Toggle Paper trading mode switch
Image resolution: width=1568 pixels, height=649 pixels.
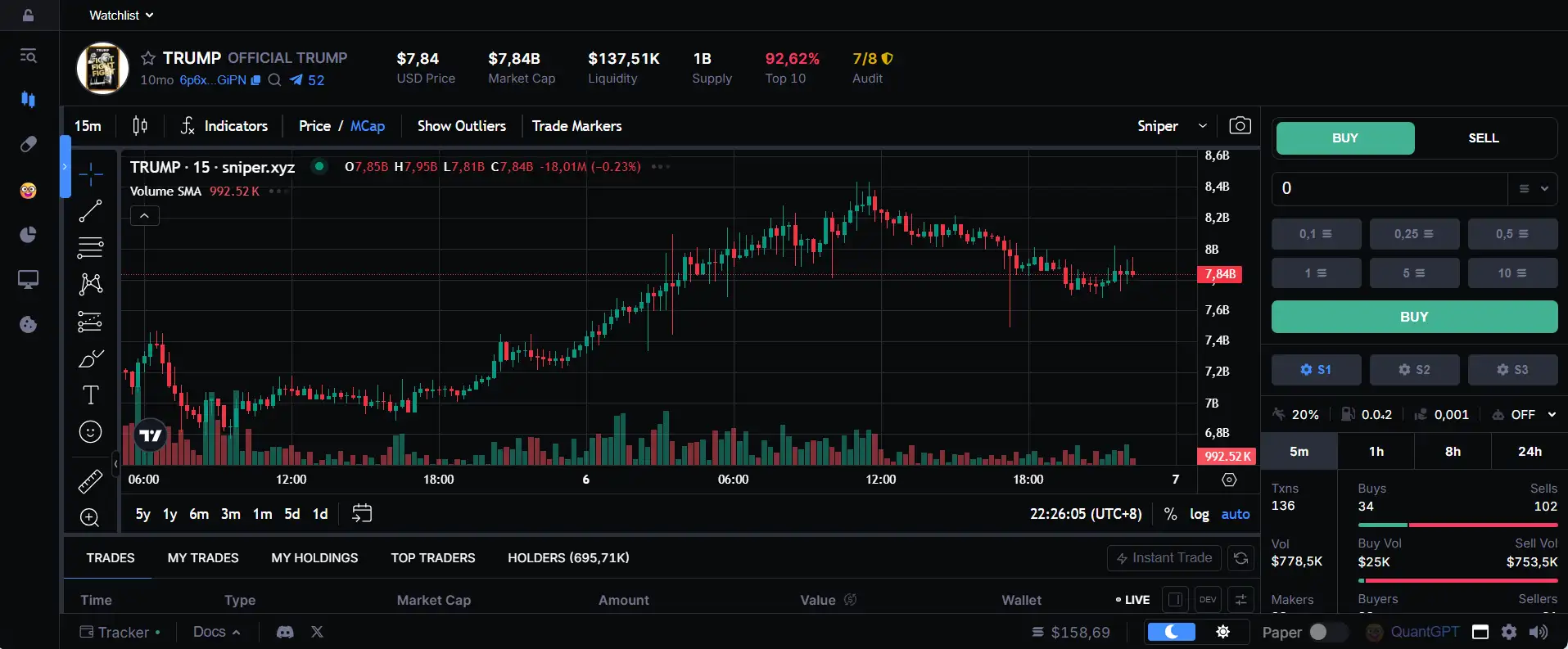pos(1326,632)
